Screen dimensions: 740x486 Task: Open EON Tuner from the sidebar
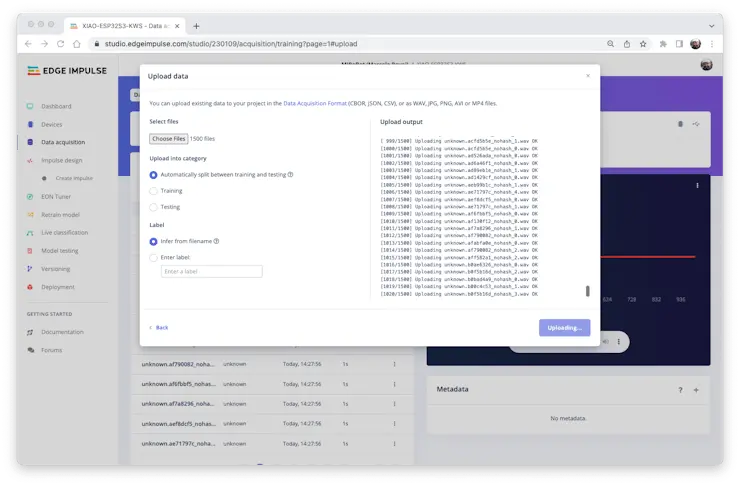point(55,197)
